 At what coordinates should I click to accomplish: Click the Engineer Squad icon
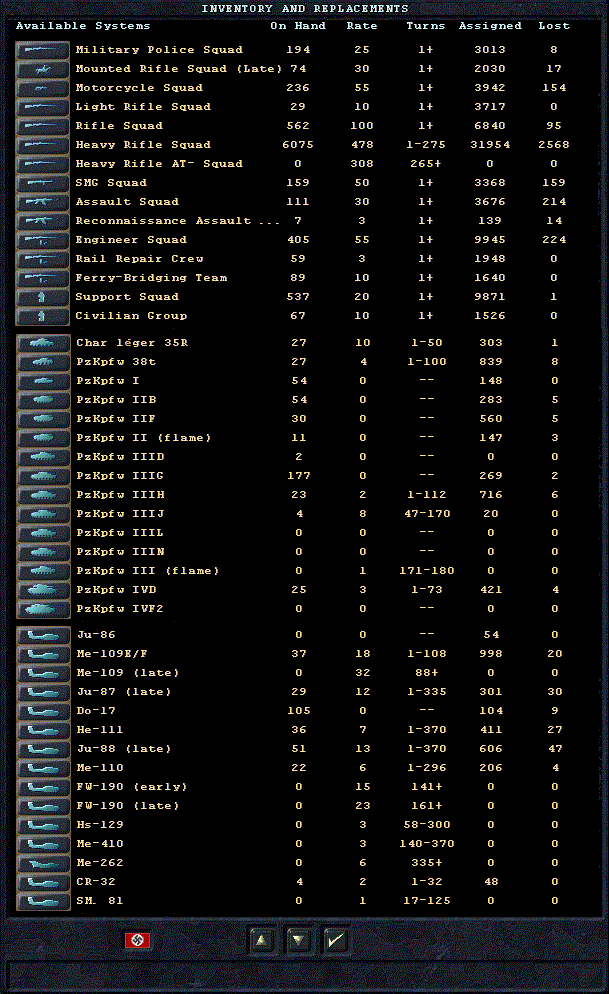[42, 240]
